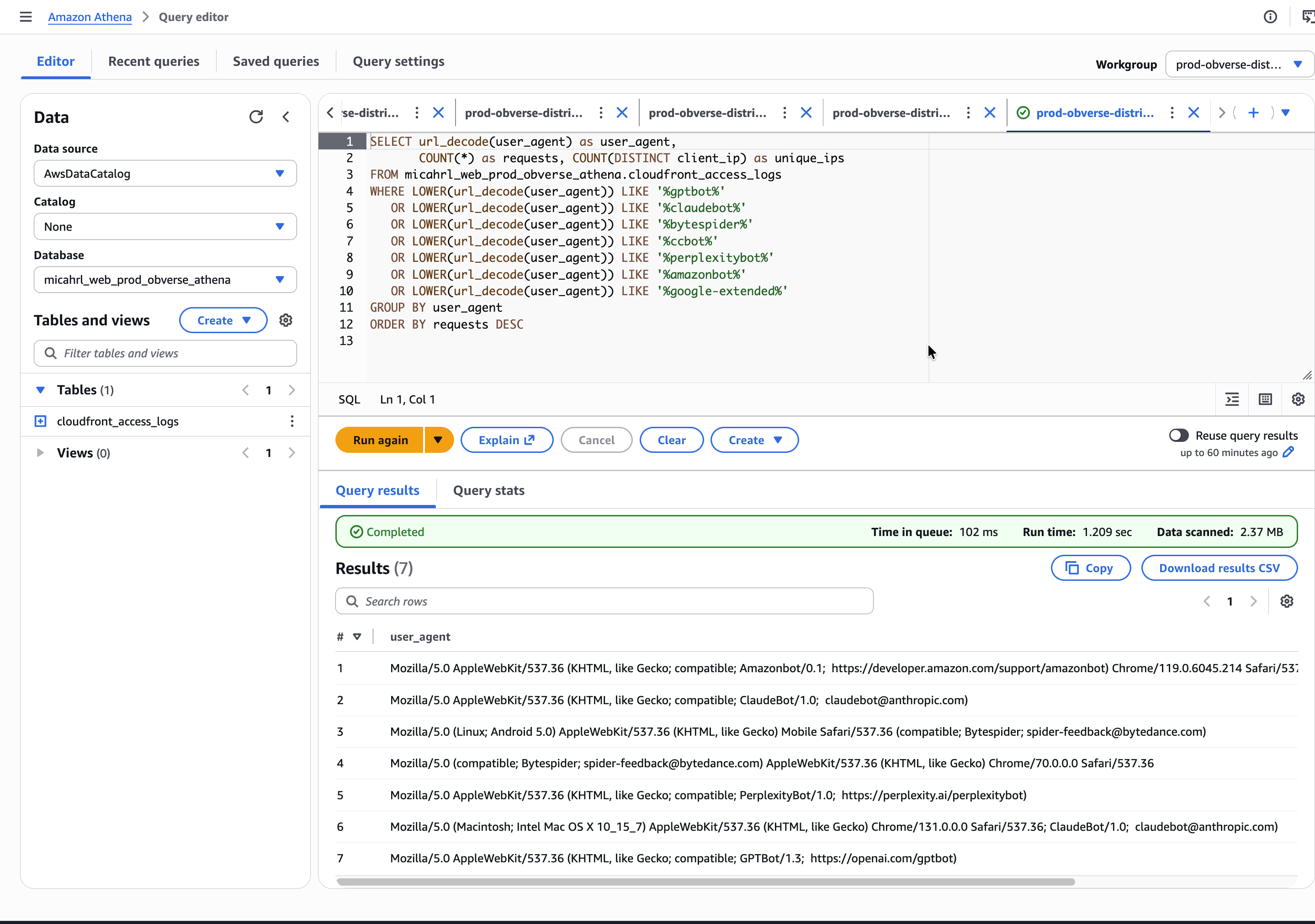Viewport: 1315px width, 924px height.
Task: Open the info panel icon
Action: pos(1270,16)
